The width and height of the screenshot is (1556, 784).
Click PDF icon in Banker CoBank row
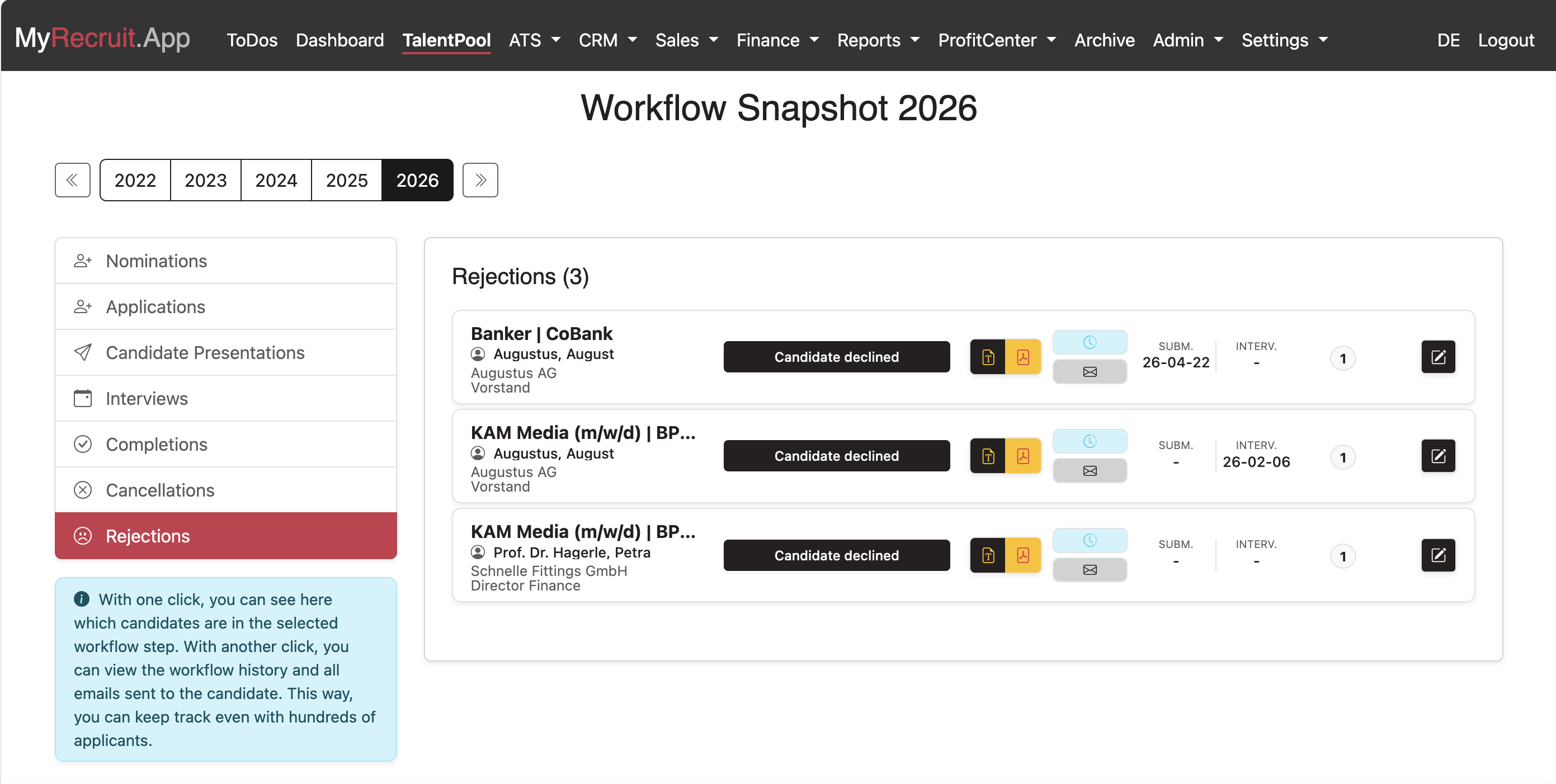point(1022,357)
